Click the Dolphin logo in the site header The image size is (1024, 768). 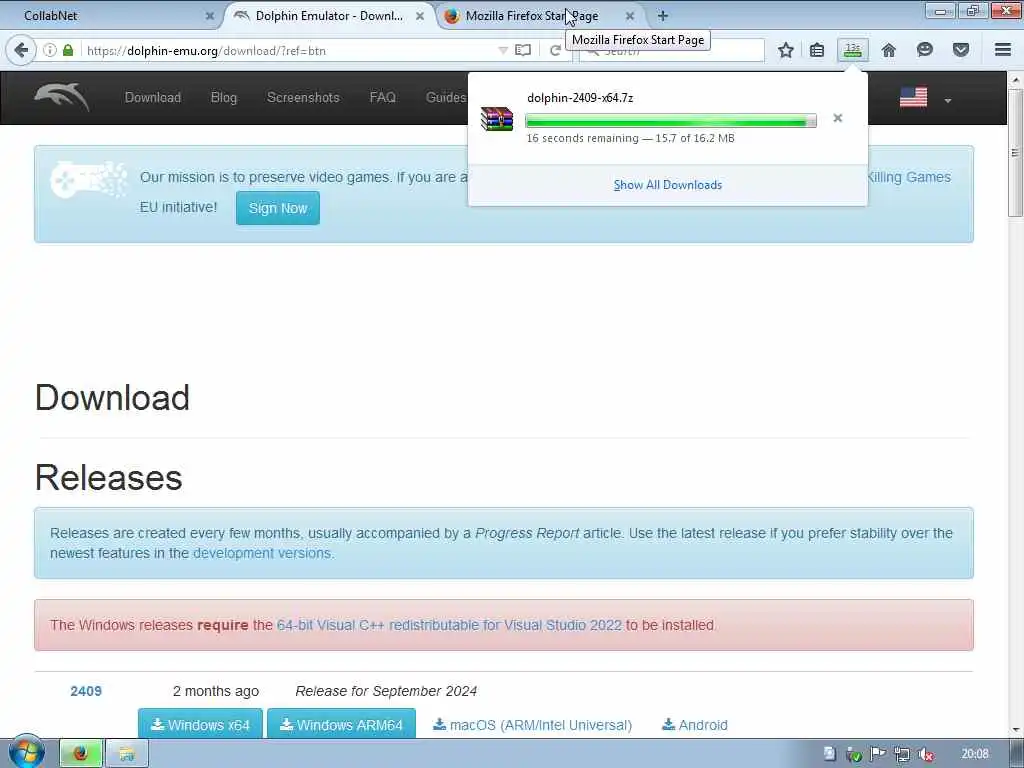coord(62,97)
